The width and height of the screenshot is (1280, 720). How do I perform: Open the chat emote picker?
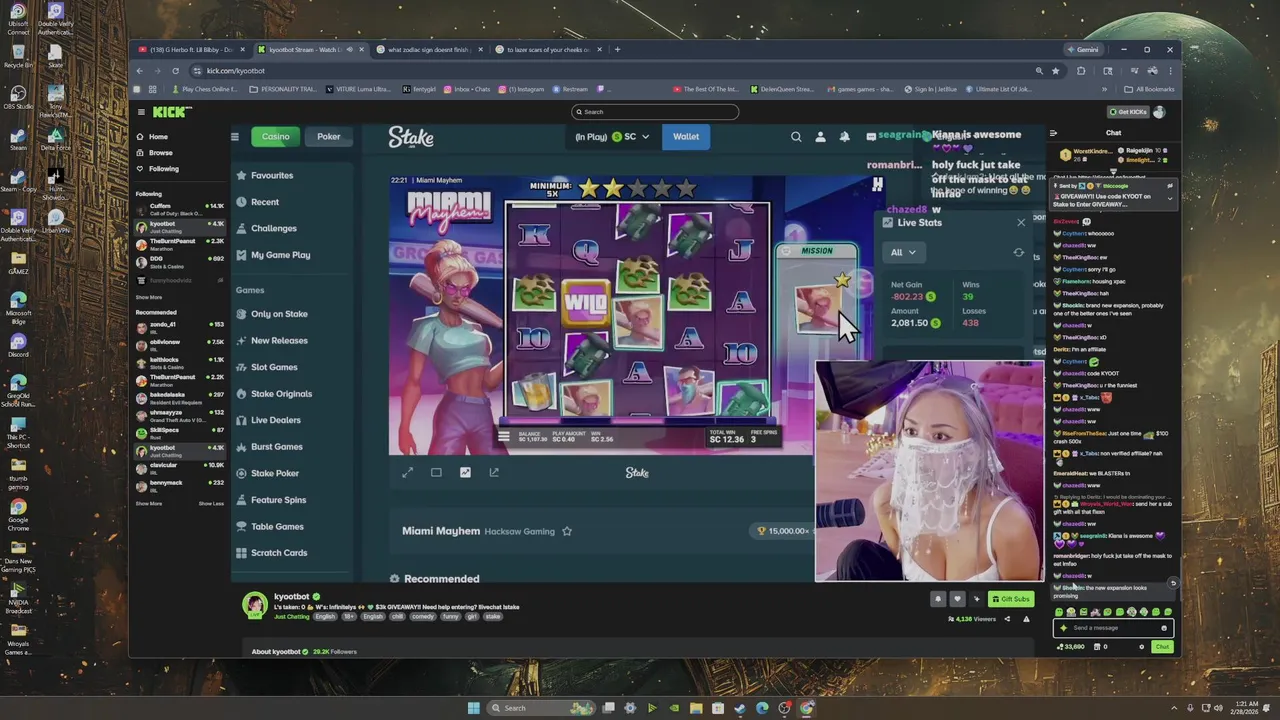(1164, 628)
